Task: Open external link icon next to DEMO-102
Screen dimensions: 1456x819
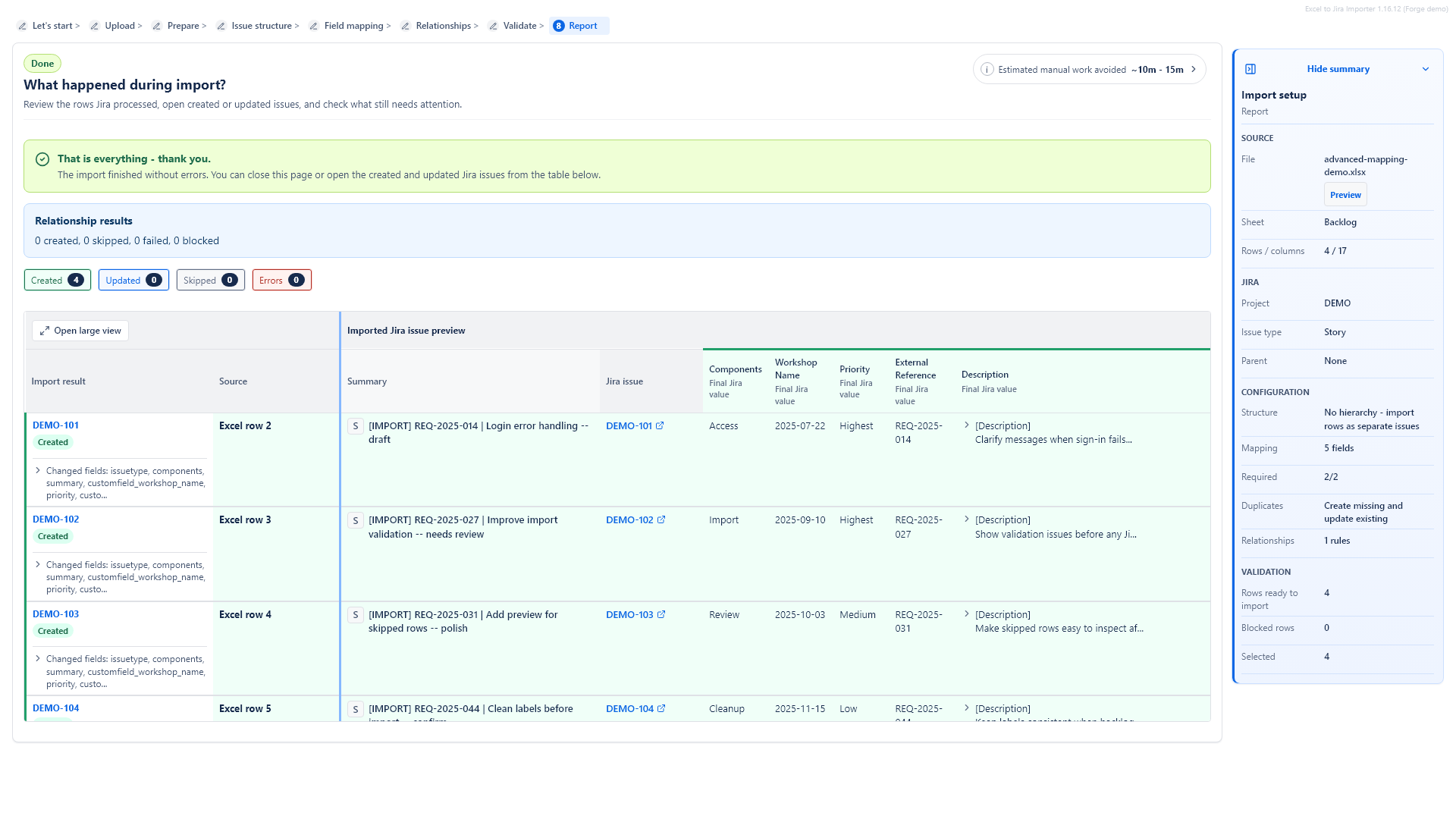Action: click(661, 520)
